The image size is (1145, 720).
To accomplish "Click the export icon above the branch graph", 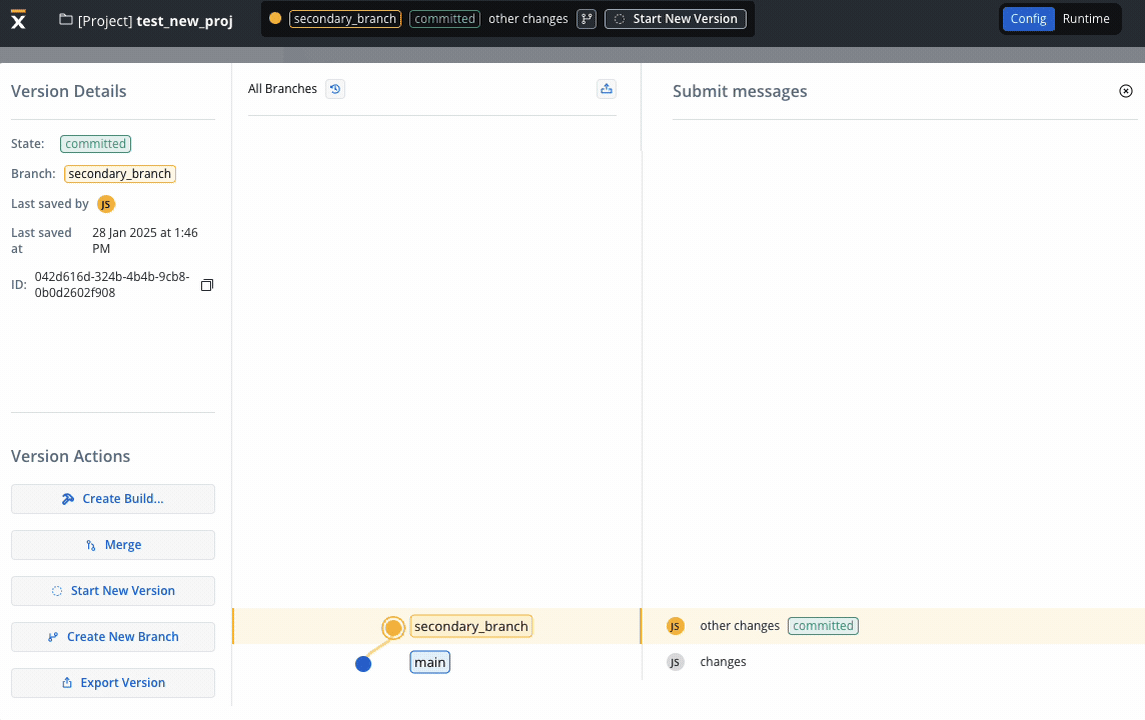I will [606, 89].
